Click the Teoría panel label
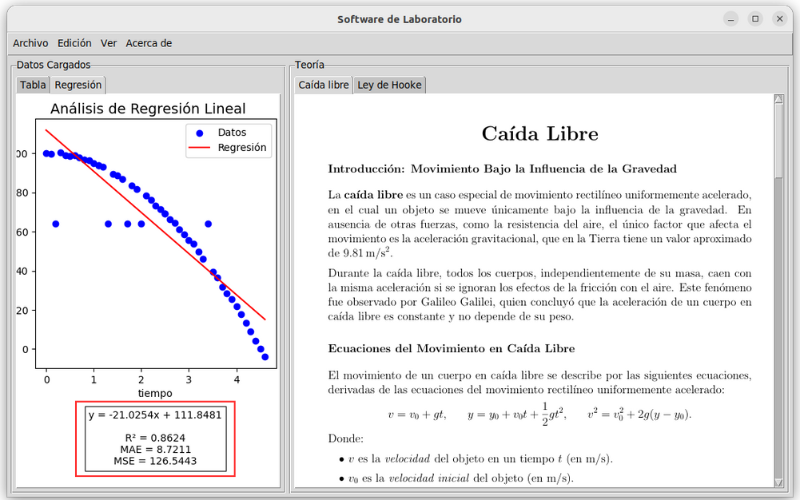This screenshot has width=800, height=500. 309,65
